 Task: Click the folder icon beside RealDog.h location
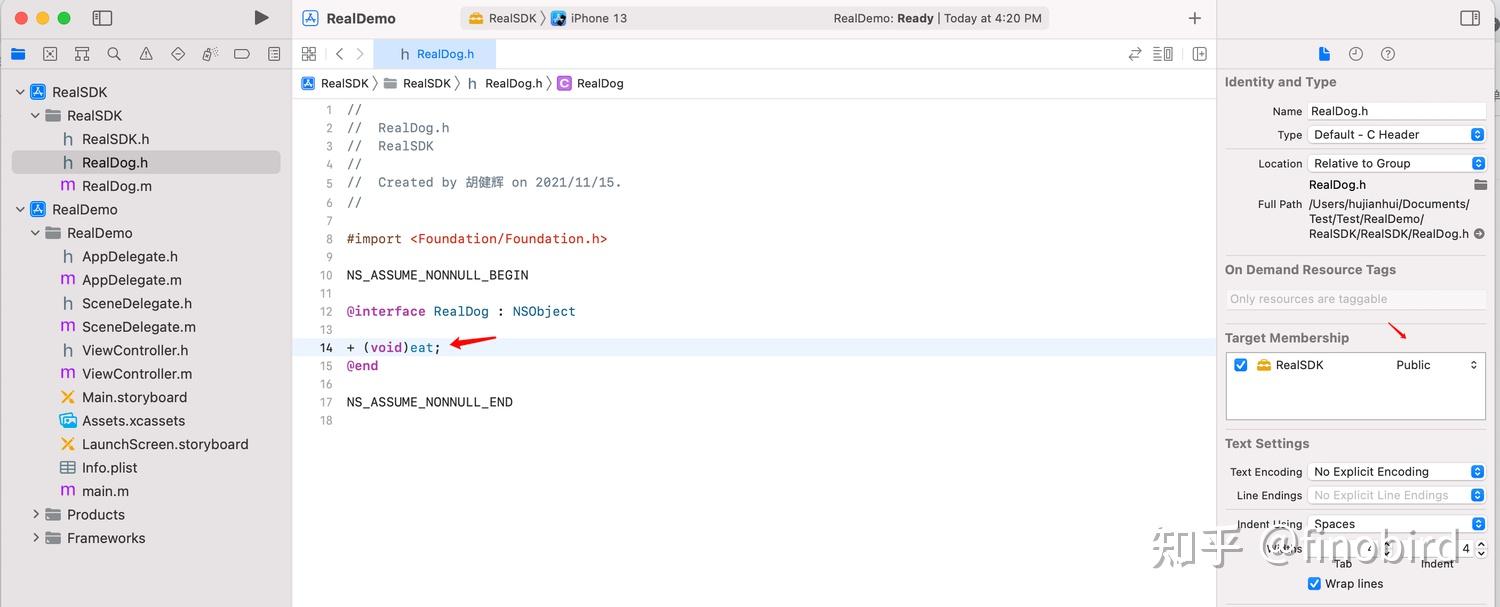(x=1480, y=185)
